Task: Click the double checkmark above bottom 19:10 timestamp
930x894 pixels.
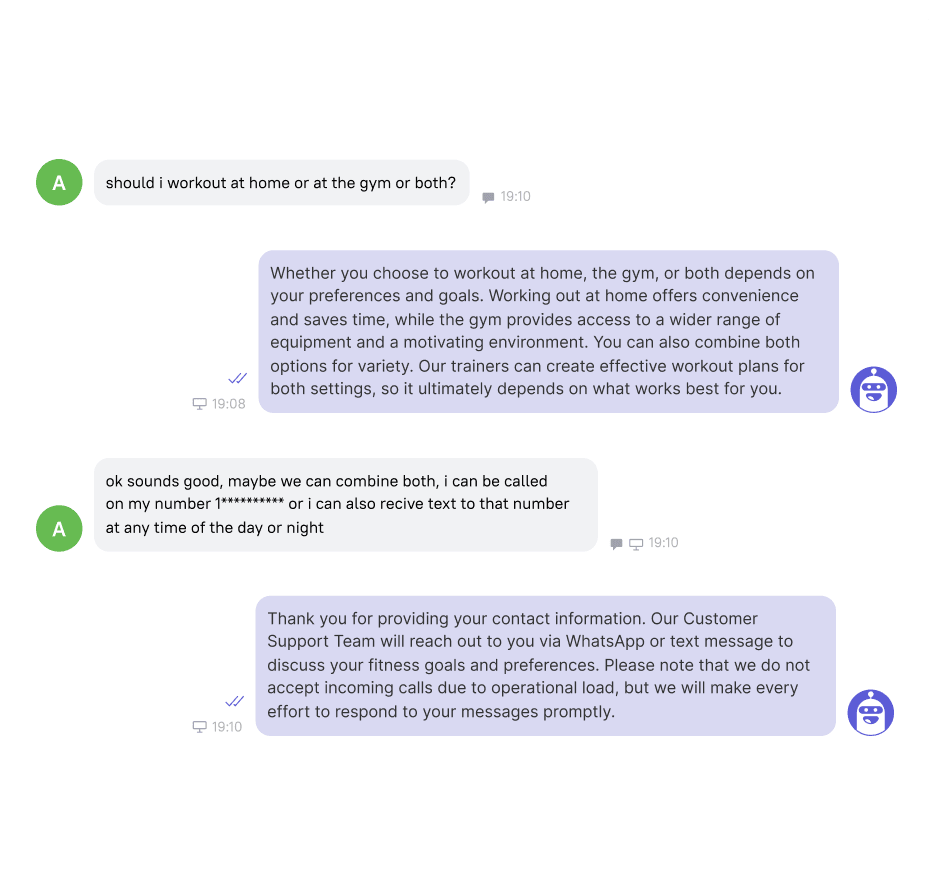Action: point(234,701)
